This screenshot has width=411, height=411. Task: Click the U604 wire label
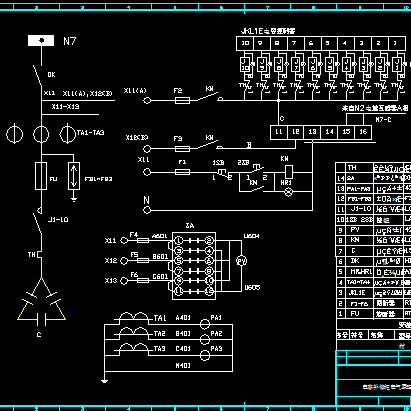click(251, 236)
